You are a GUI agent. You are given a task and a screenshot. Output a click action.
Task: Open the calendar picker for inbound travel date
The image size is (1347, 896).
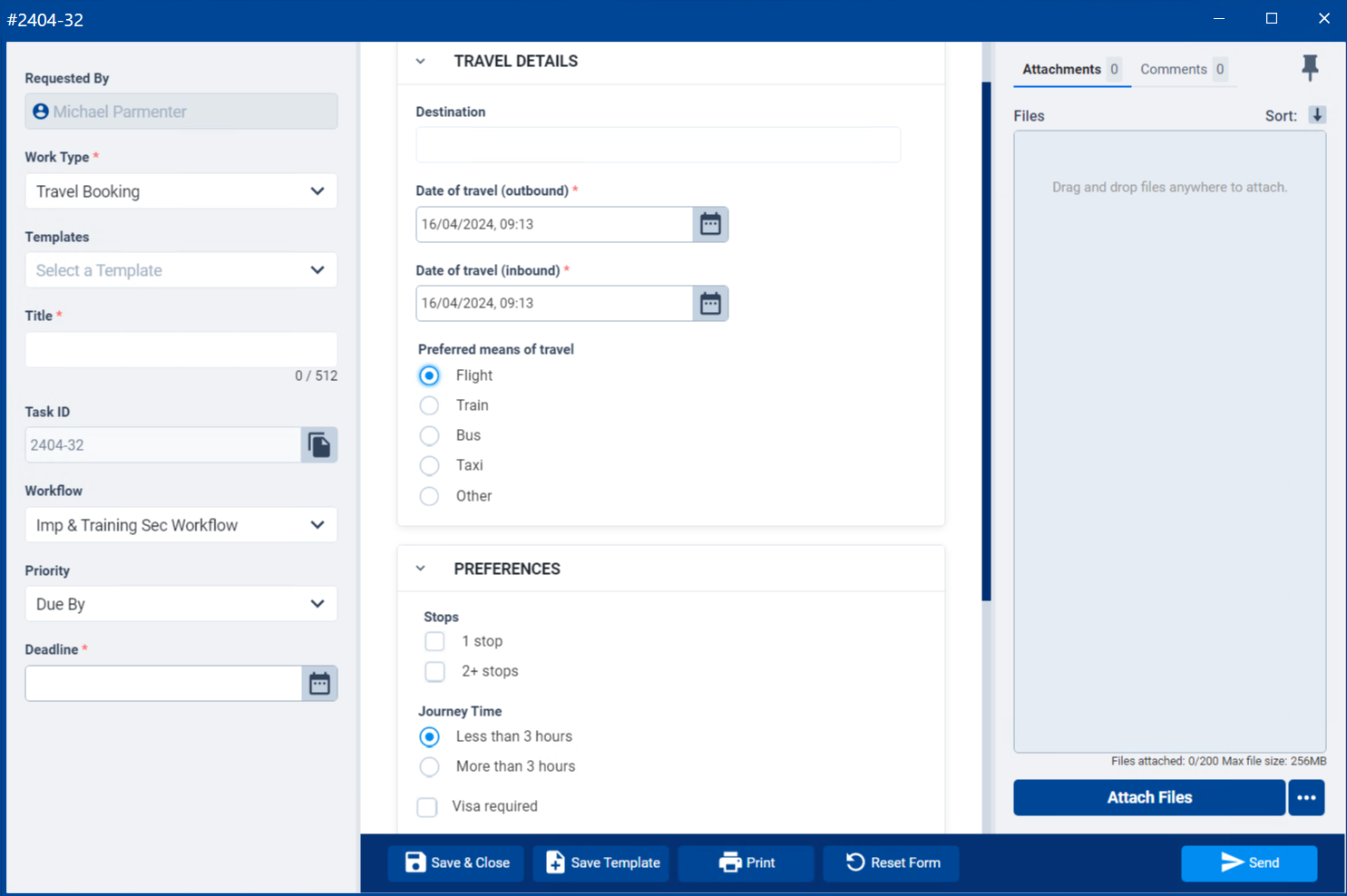(x=710, y=303)
